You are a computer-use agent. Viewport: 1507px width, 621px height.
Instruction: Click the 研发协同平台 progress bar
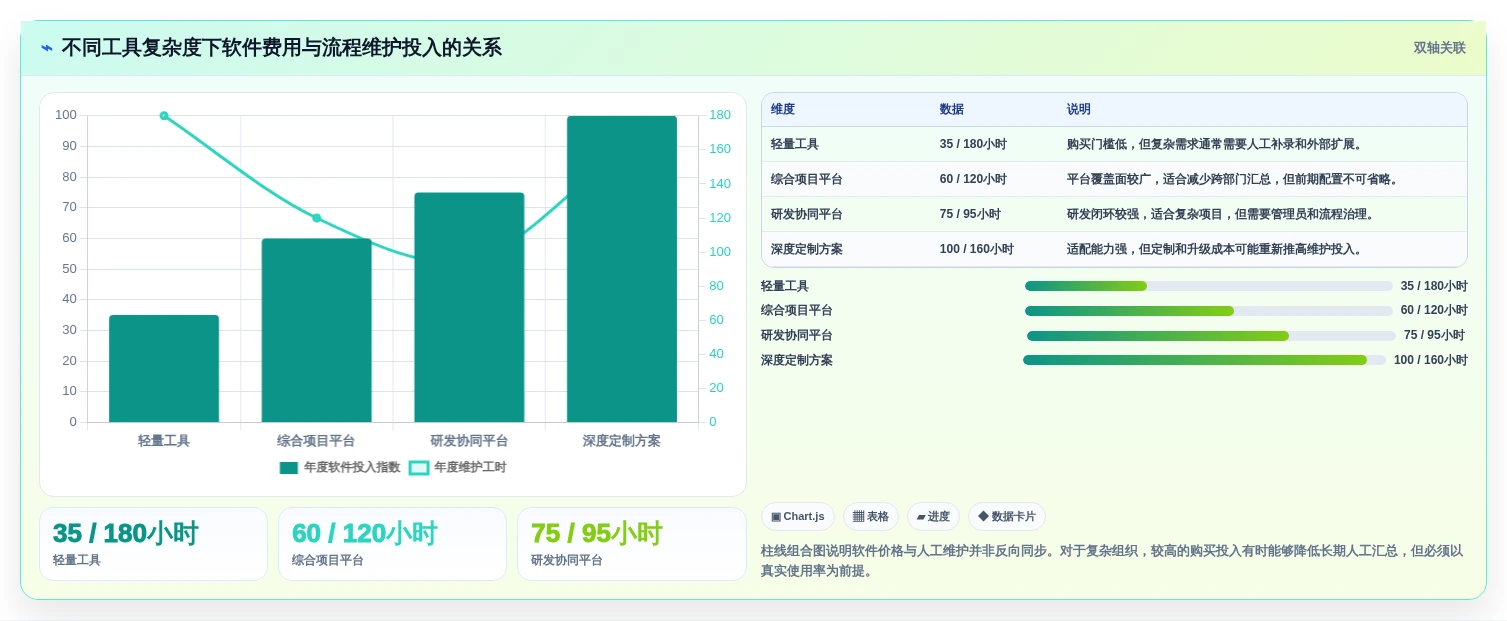point(1211,336)
